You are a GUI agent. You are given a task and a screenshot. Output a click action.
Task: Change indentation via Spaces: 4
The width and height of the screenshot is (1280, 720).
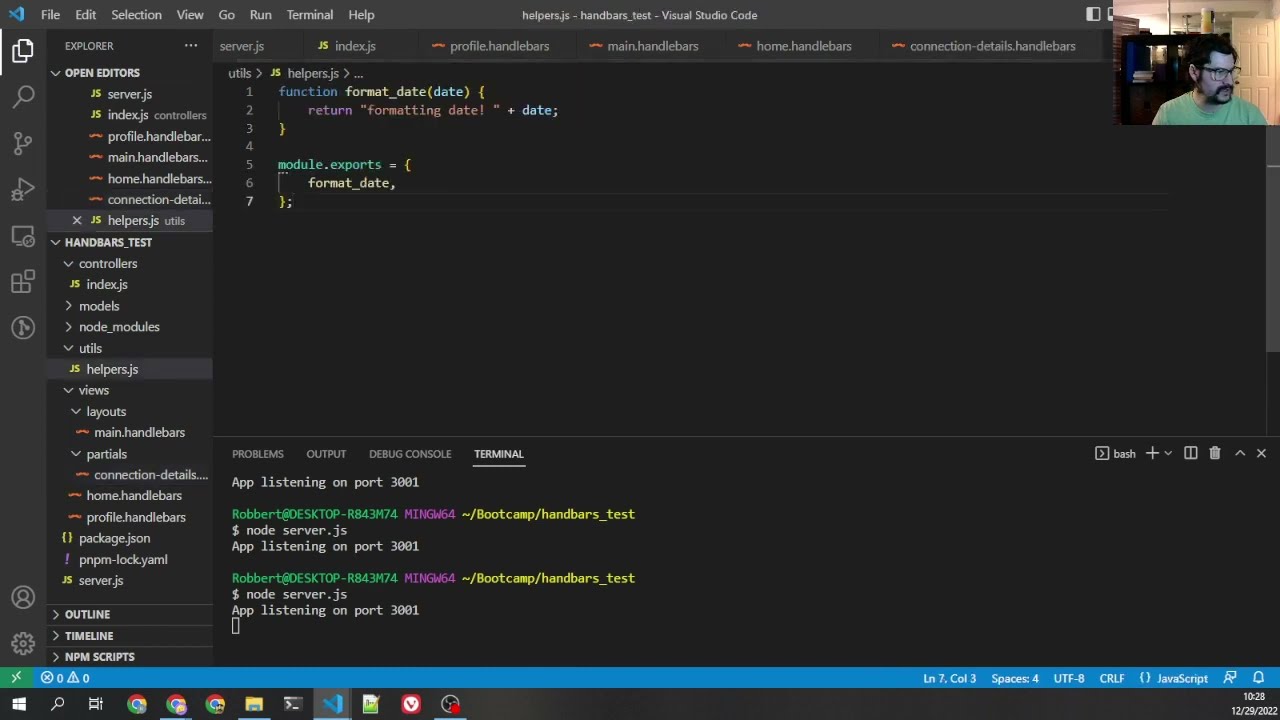point(1015,678)
